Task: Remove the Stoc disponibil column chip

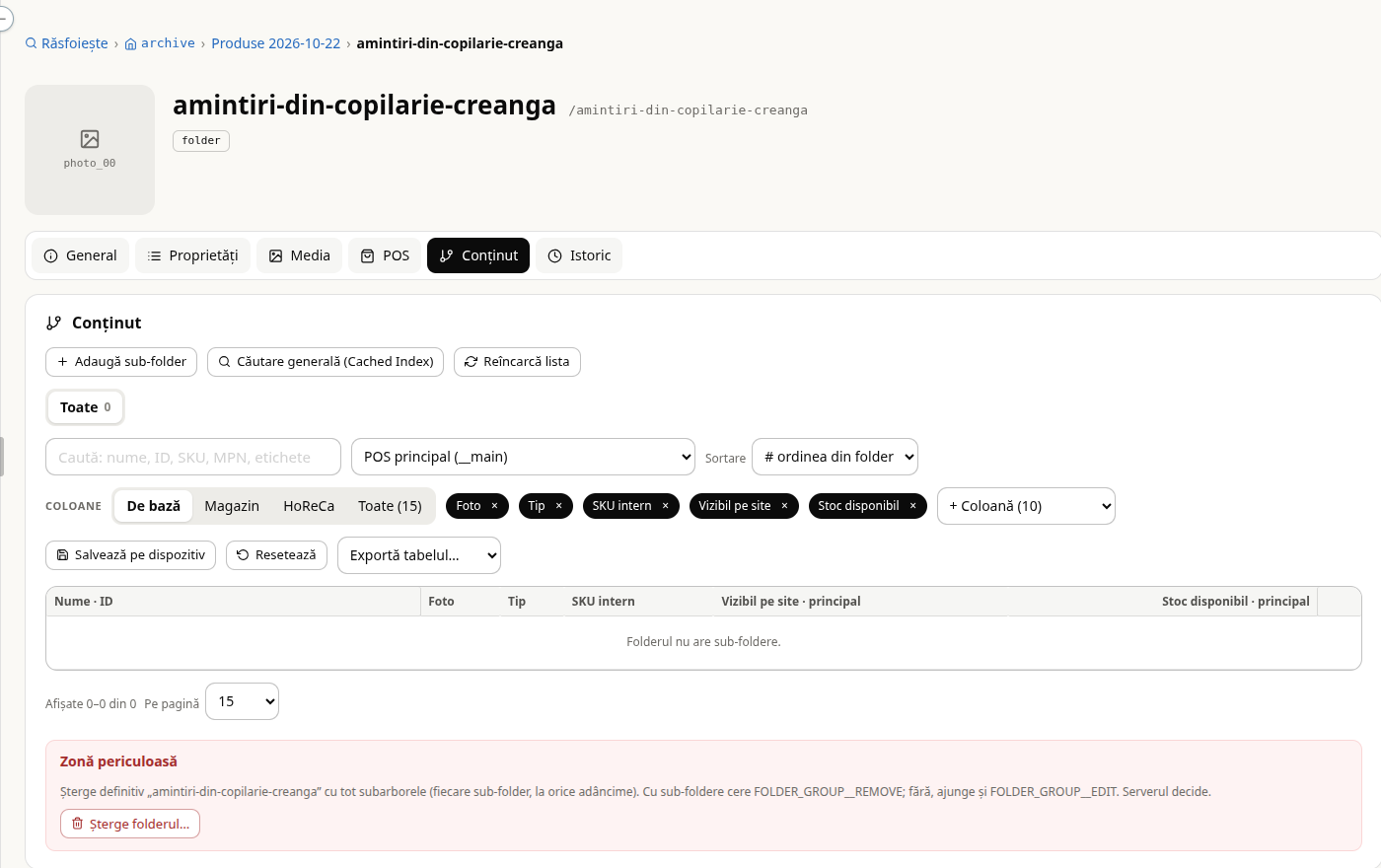Action: (x=912, y=506)
